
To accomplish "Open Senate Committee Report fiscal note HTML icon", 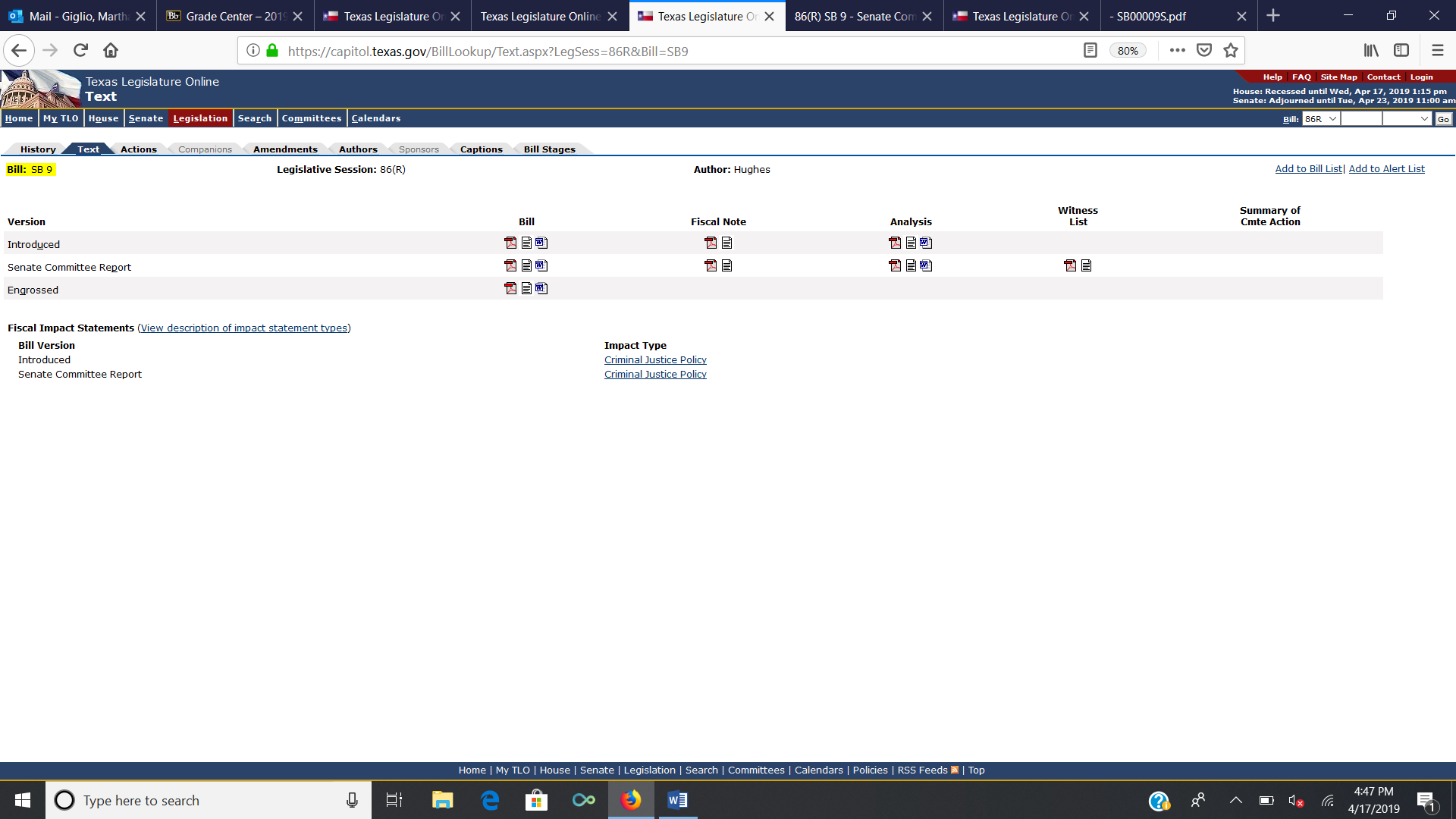I will pos(726,265).
